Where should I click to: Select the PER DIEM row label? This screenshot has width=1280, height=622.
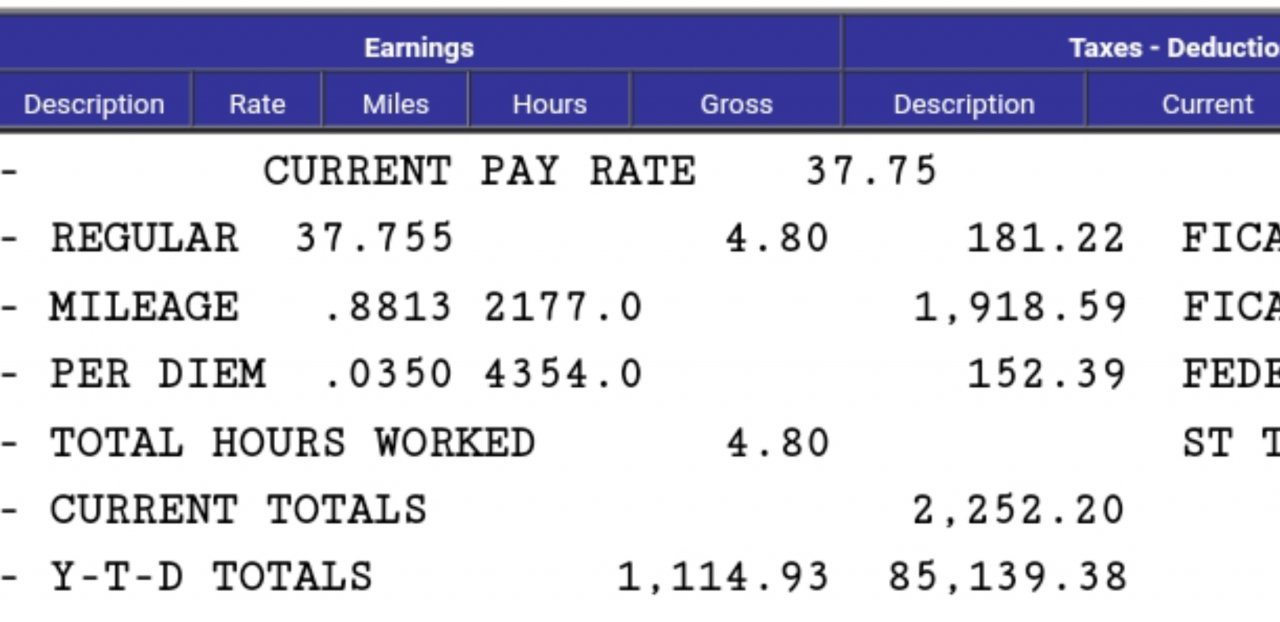158,374
